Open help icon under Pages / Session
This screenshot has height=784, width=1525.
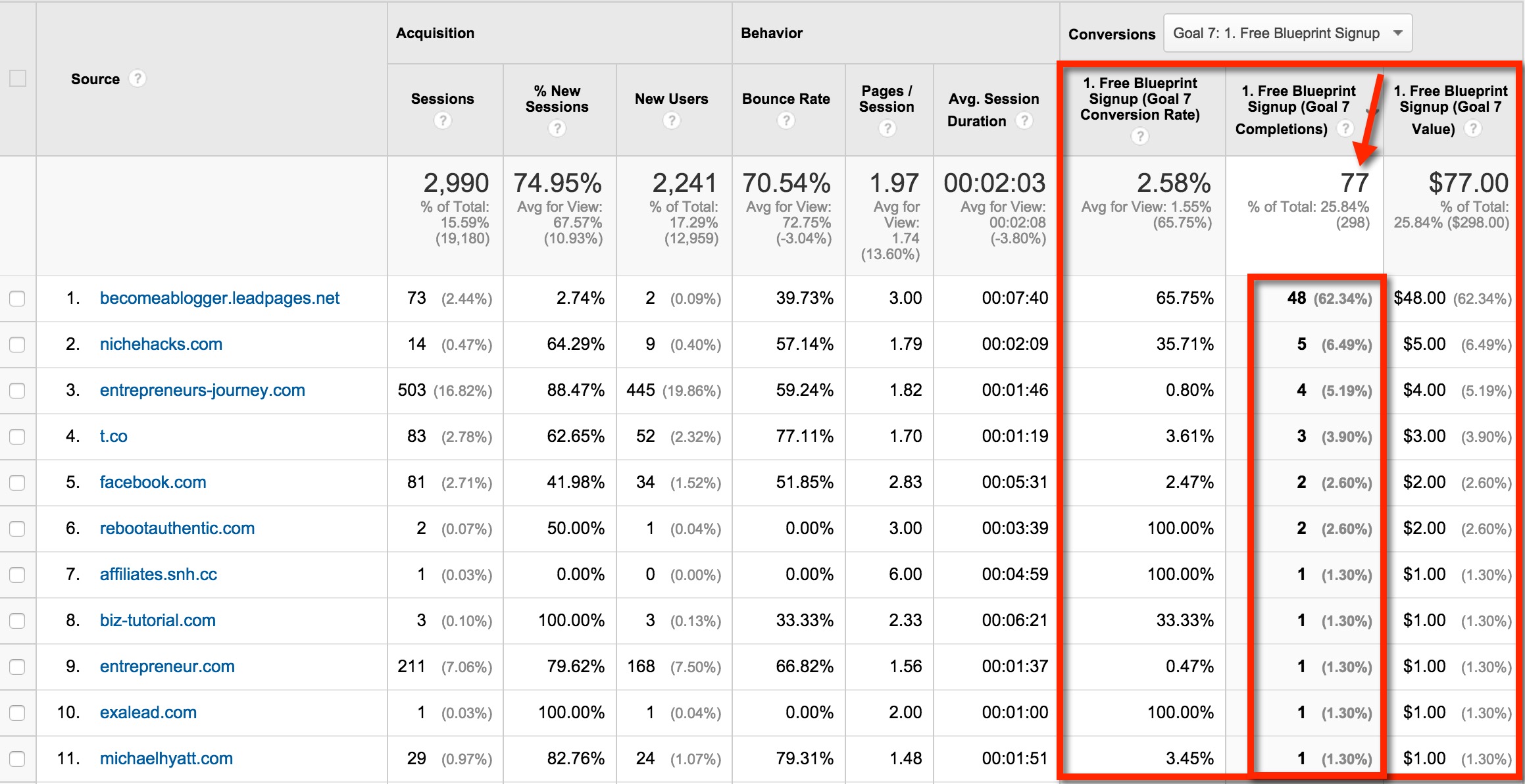click(888, 129)
